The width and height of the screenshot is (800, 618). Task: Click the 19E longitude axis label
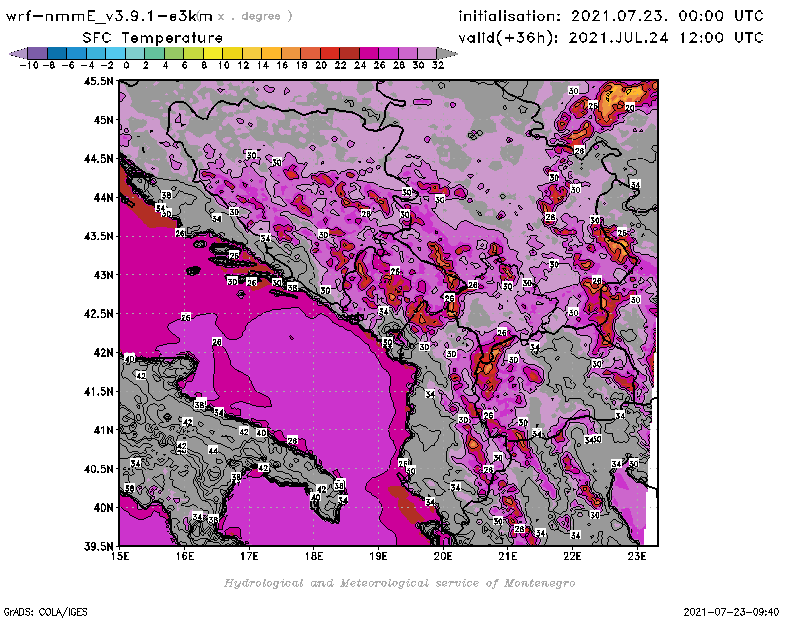coord(379,556)
